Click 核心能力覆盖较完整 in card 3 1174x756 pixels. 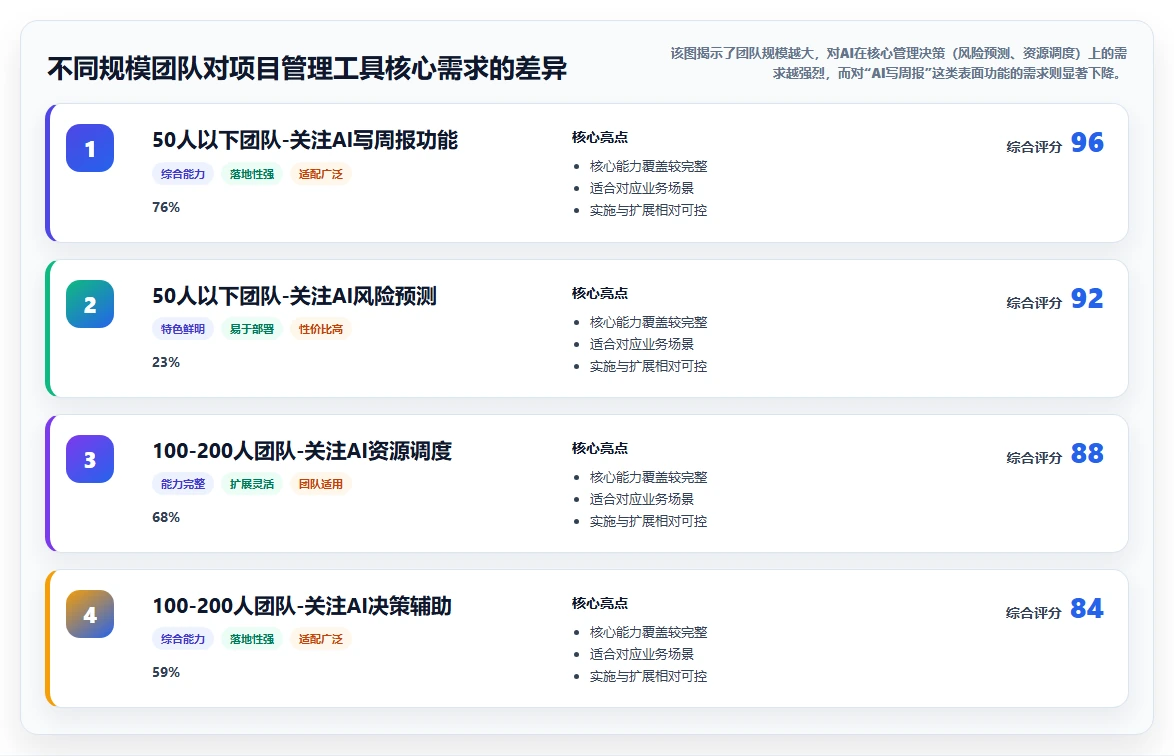(x=648, y=478)
